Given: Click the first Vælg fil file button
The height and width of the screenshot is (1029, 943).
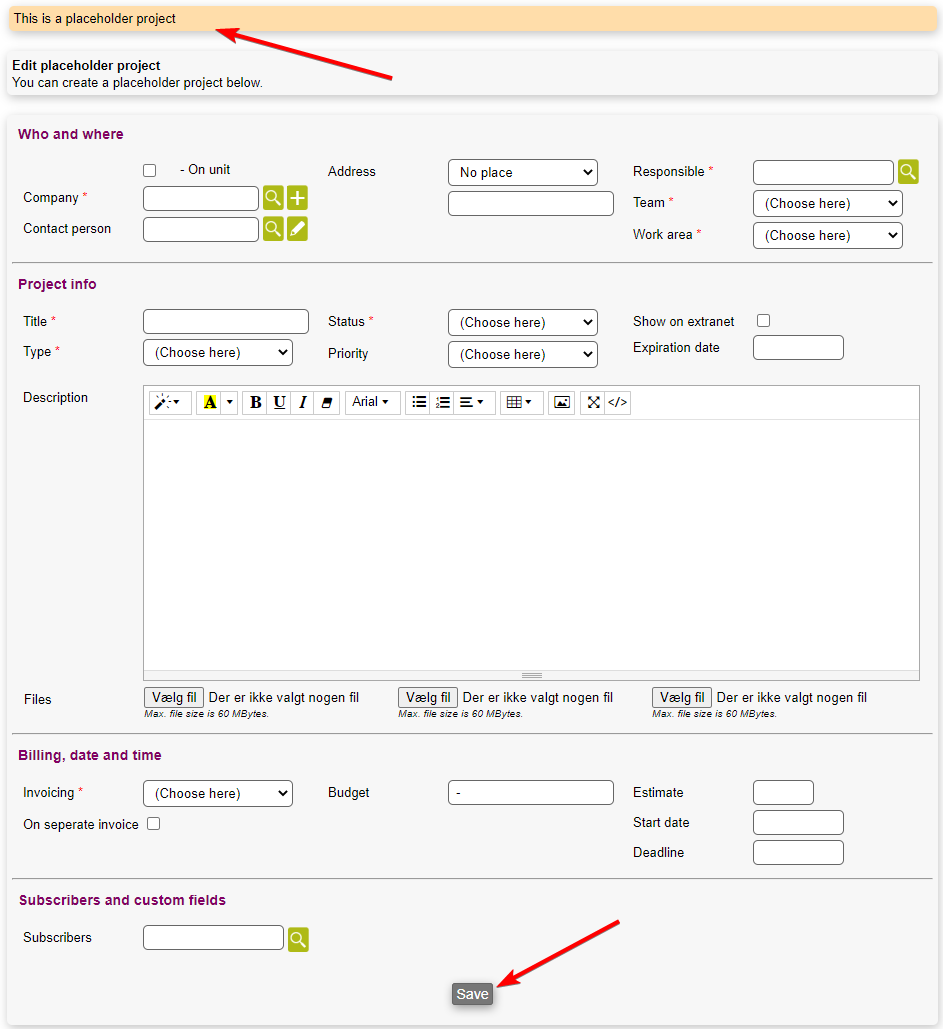Looking at the screenshot, I should [174, 698].
